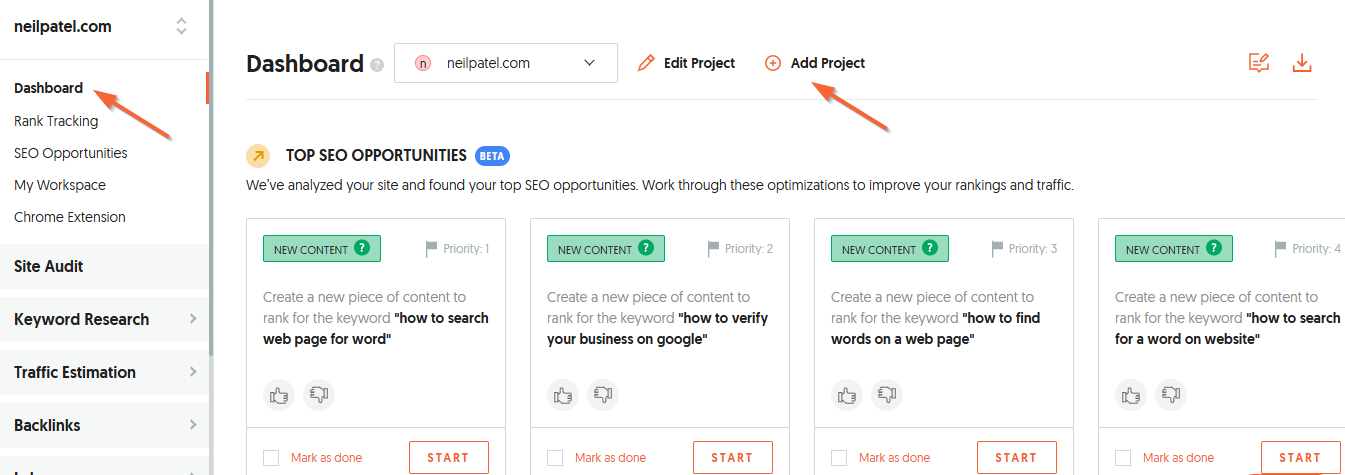Click the help icon beside Dashboard title
The width and height of the screenshot is (1345, 475).
click(377, 65)
